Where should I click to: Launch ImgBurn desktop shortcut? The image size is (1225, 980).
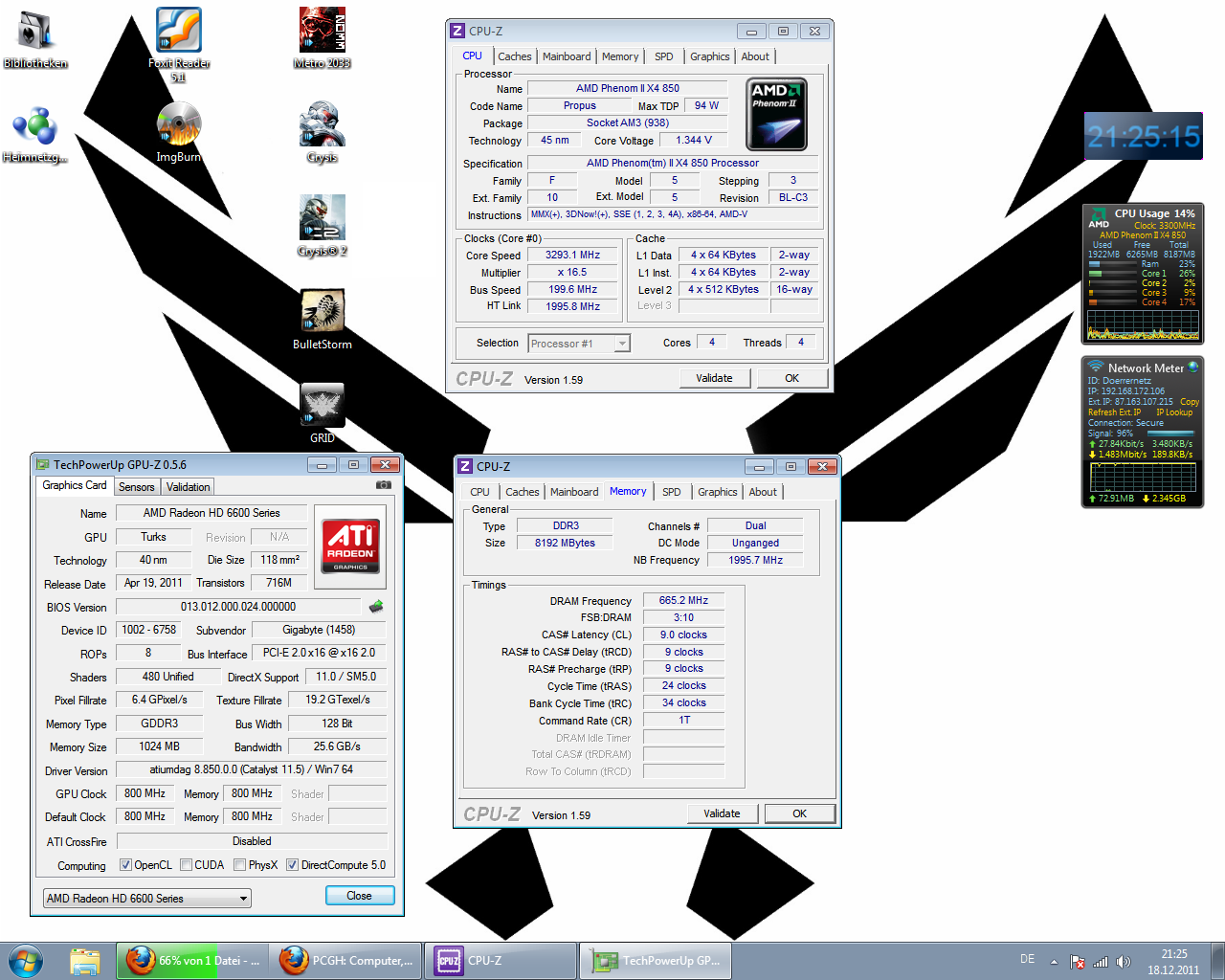(x=179, y=133)
